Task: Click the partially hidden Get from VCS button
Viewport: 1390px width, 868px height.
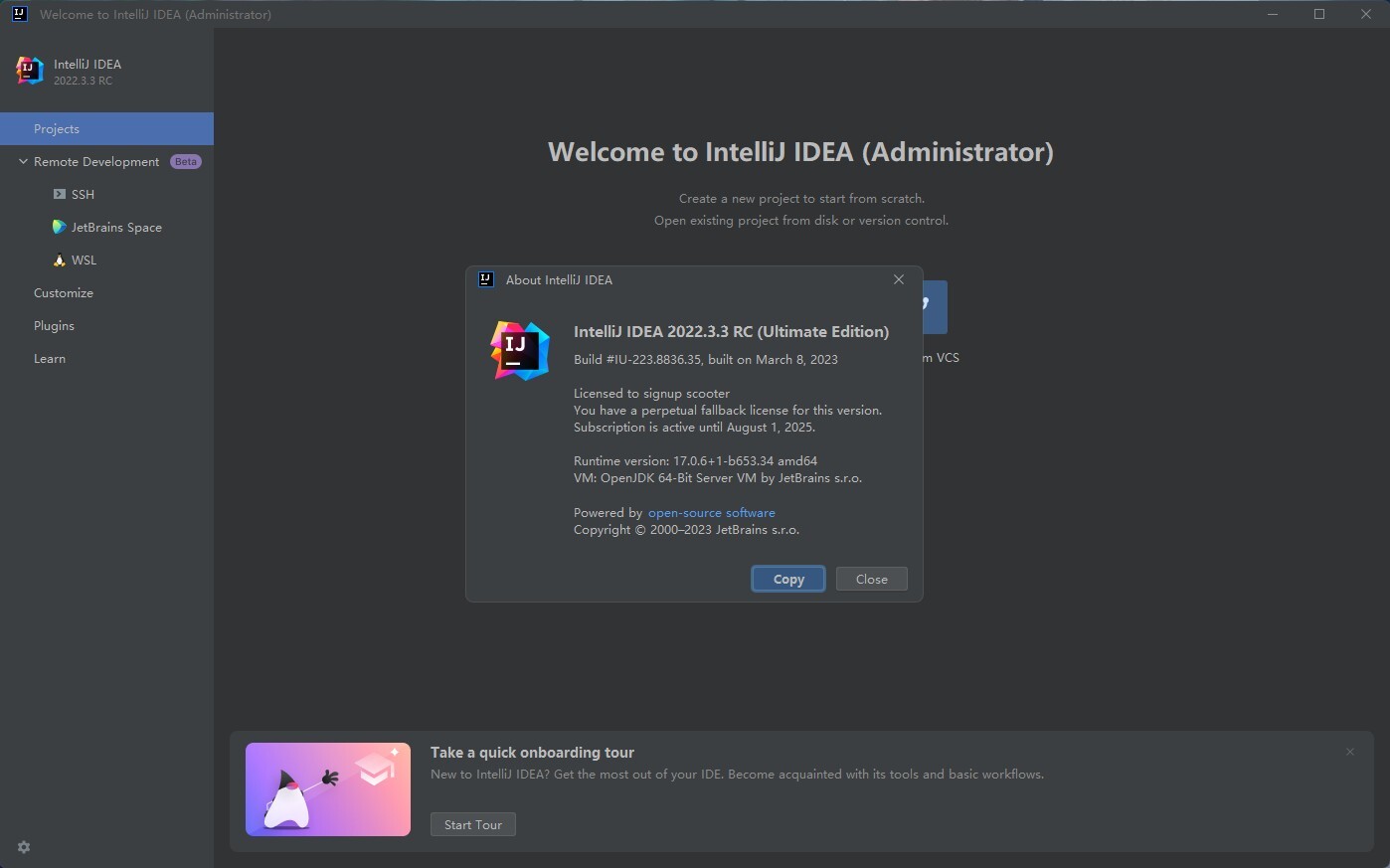Action: (935, 306)
